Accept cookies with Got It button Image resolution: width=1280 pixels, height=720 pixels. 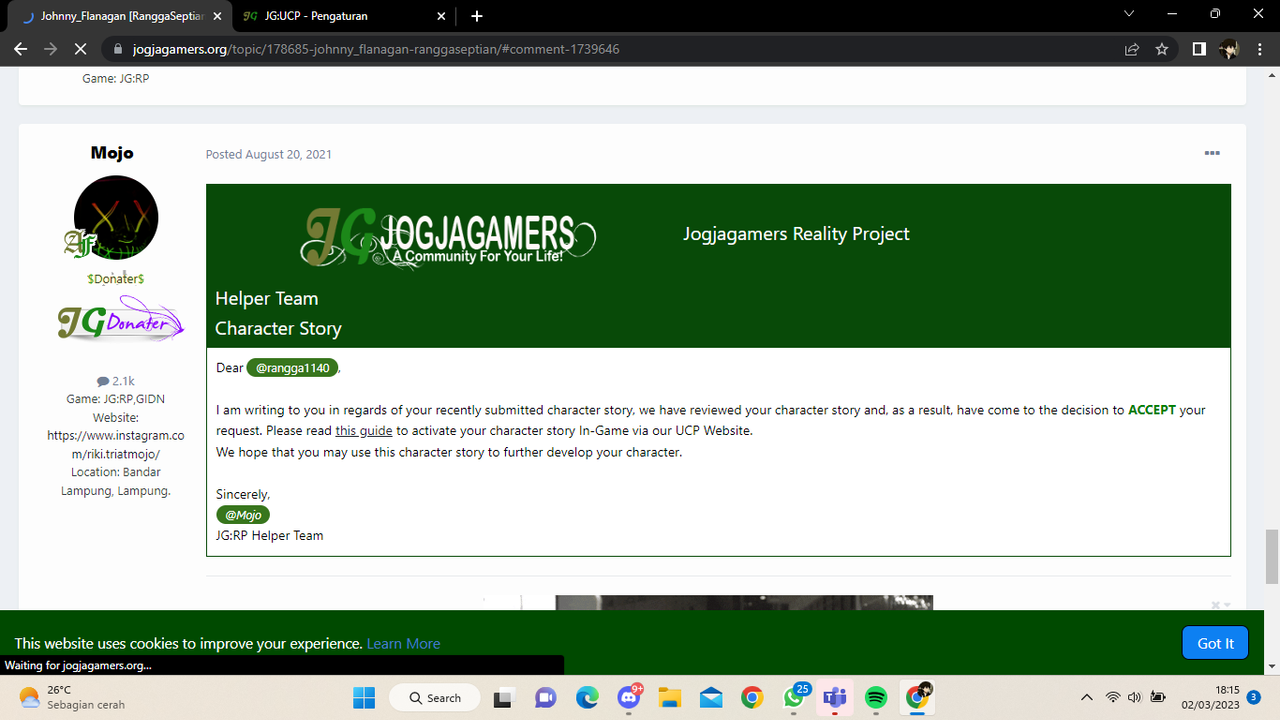pos(1215,643)
